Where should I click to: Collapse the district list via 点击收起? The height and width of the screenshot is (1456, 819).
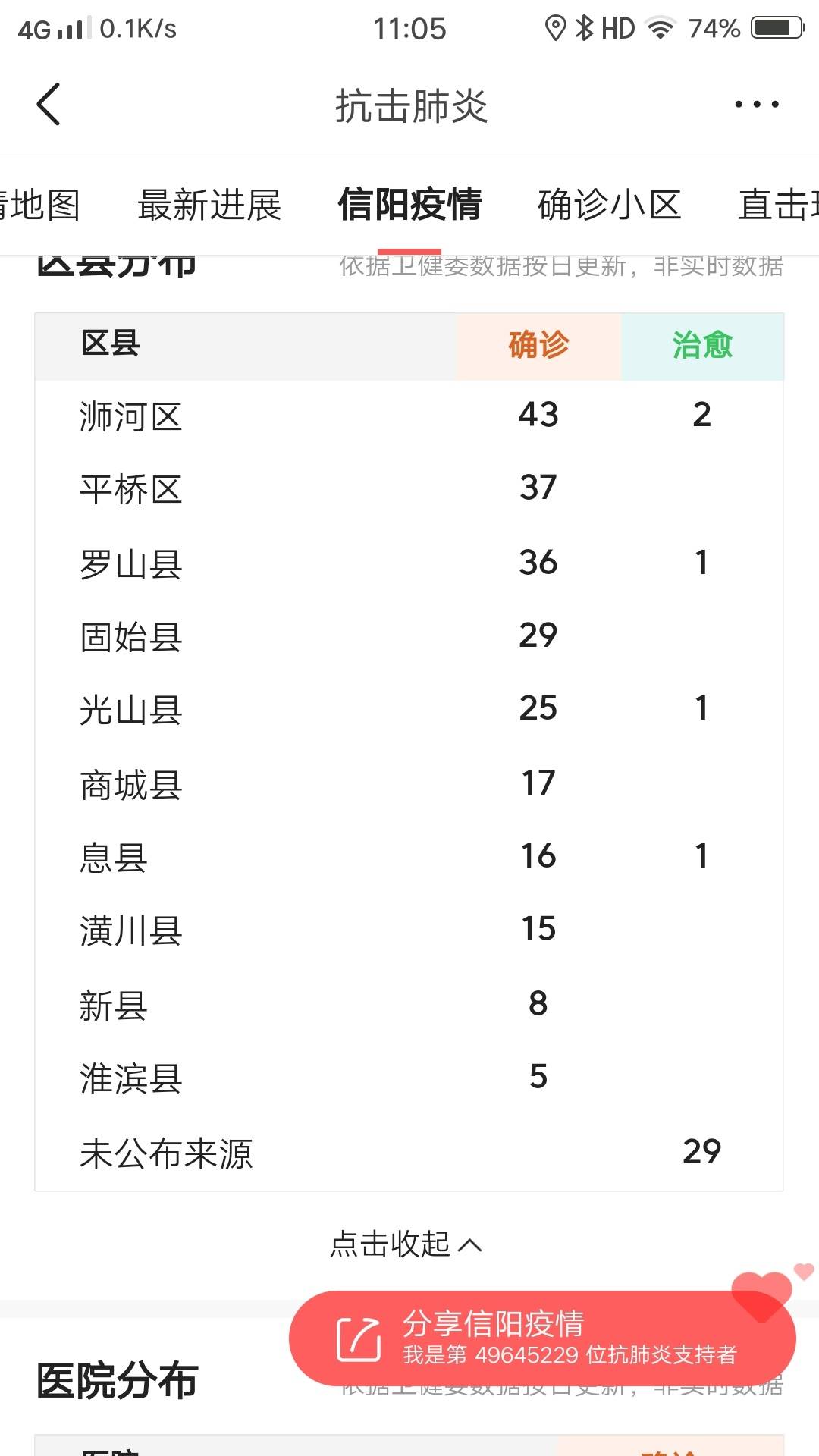[x=406, y=1244]
